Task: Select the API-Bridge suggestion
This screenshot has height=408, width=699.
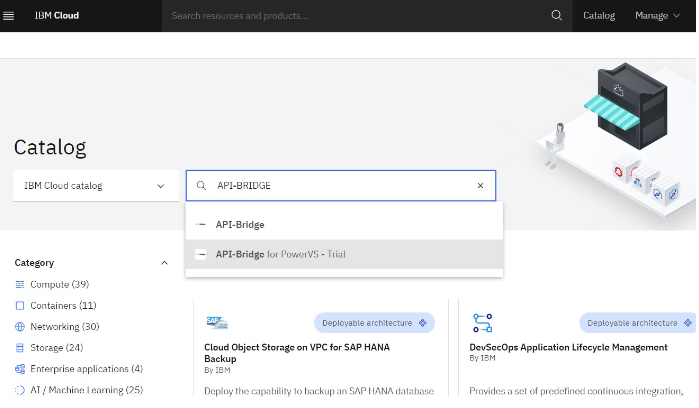Action: [344, 225]
